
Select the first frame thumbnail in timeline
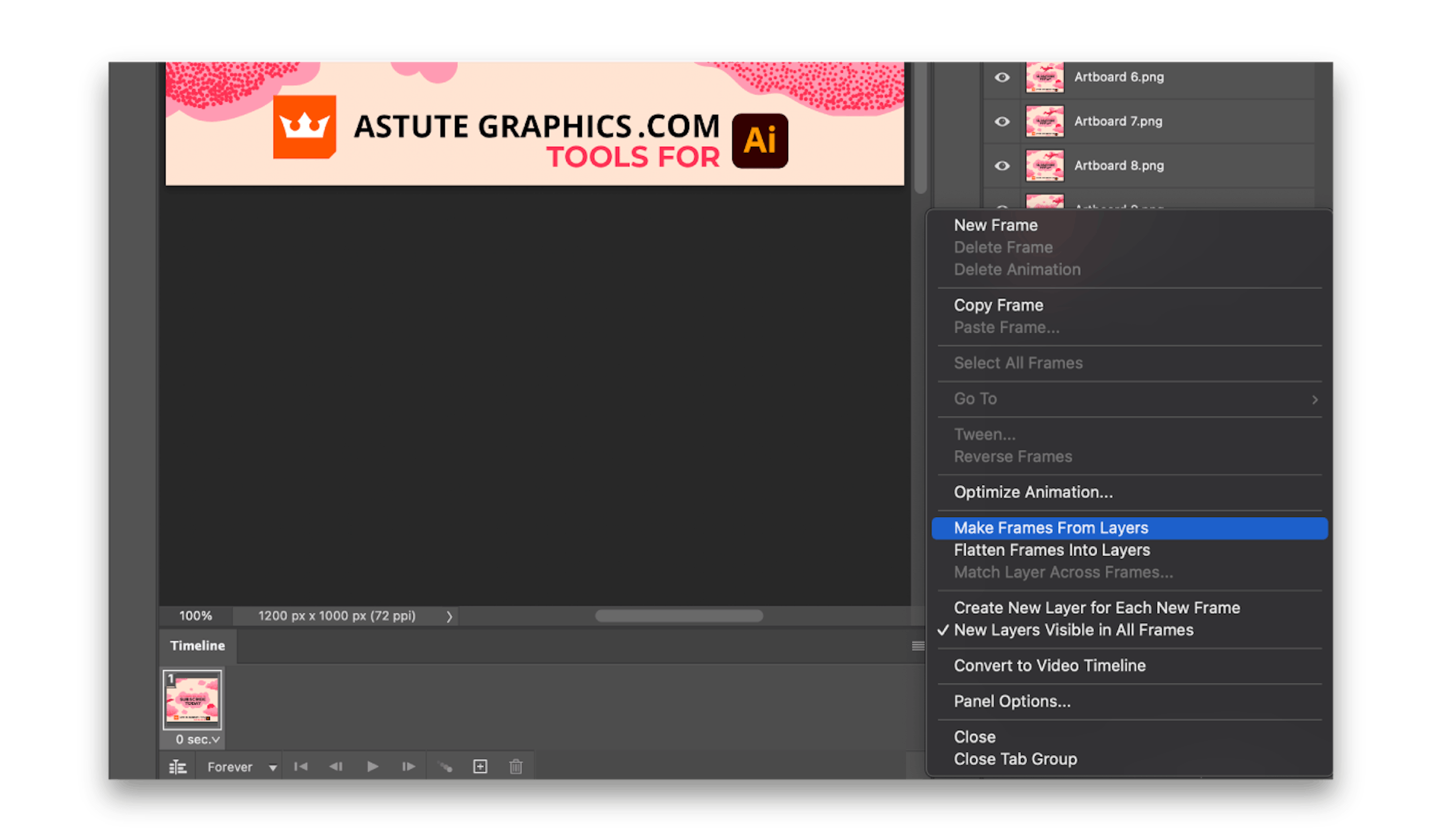point(192,699)
